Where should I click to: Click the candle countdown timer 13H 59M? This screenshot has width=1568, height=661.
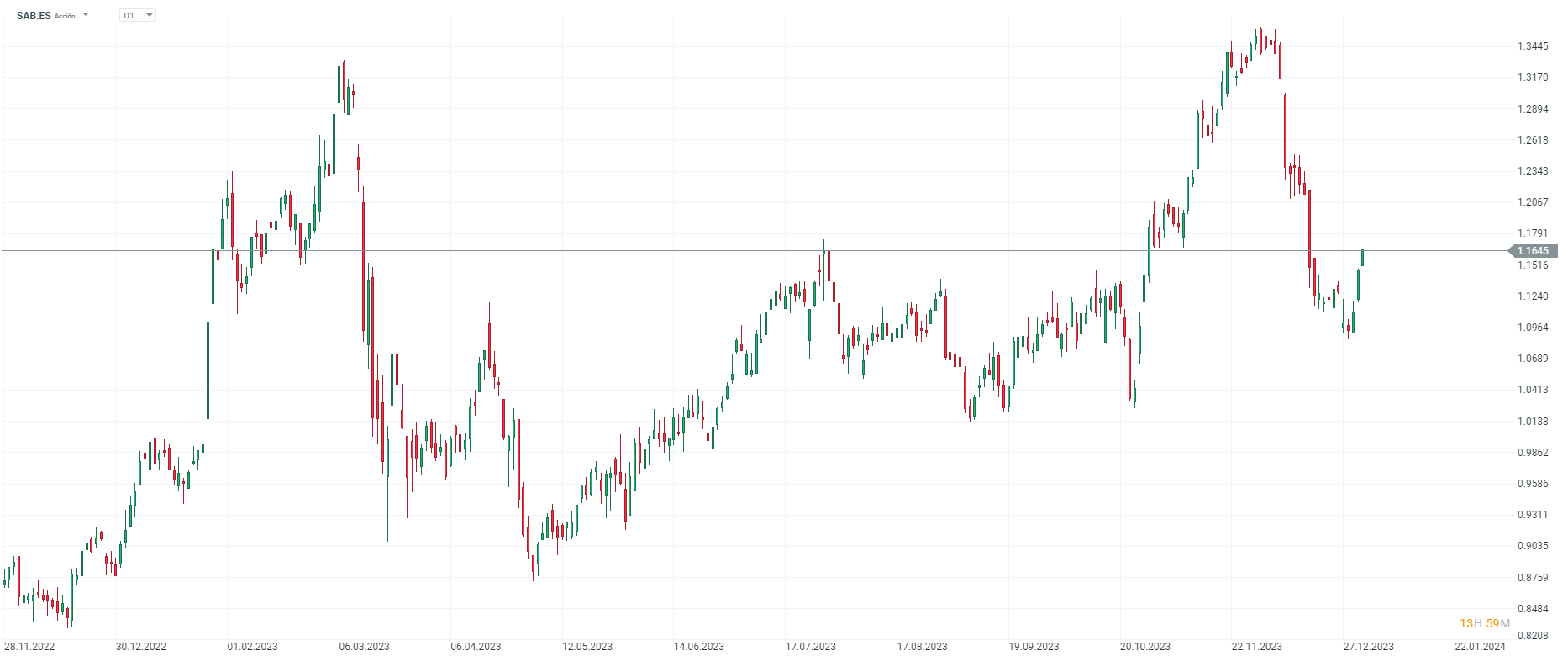pyautogui.click(x=1484, y=623)
